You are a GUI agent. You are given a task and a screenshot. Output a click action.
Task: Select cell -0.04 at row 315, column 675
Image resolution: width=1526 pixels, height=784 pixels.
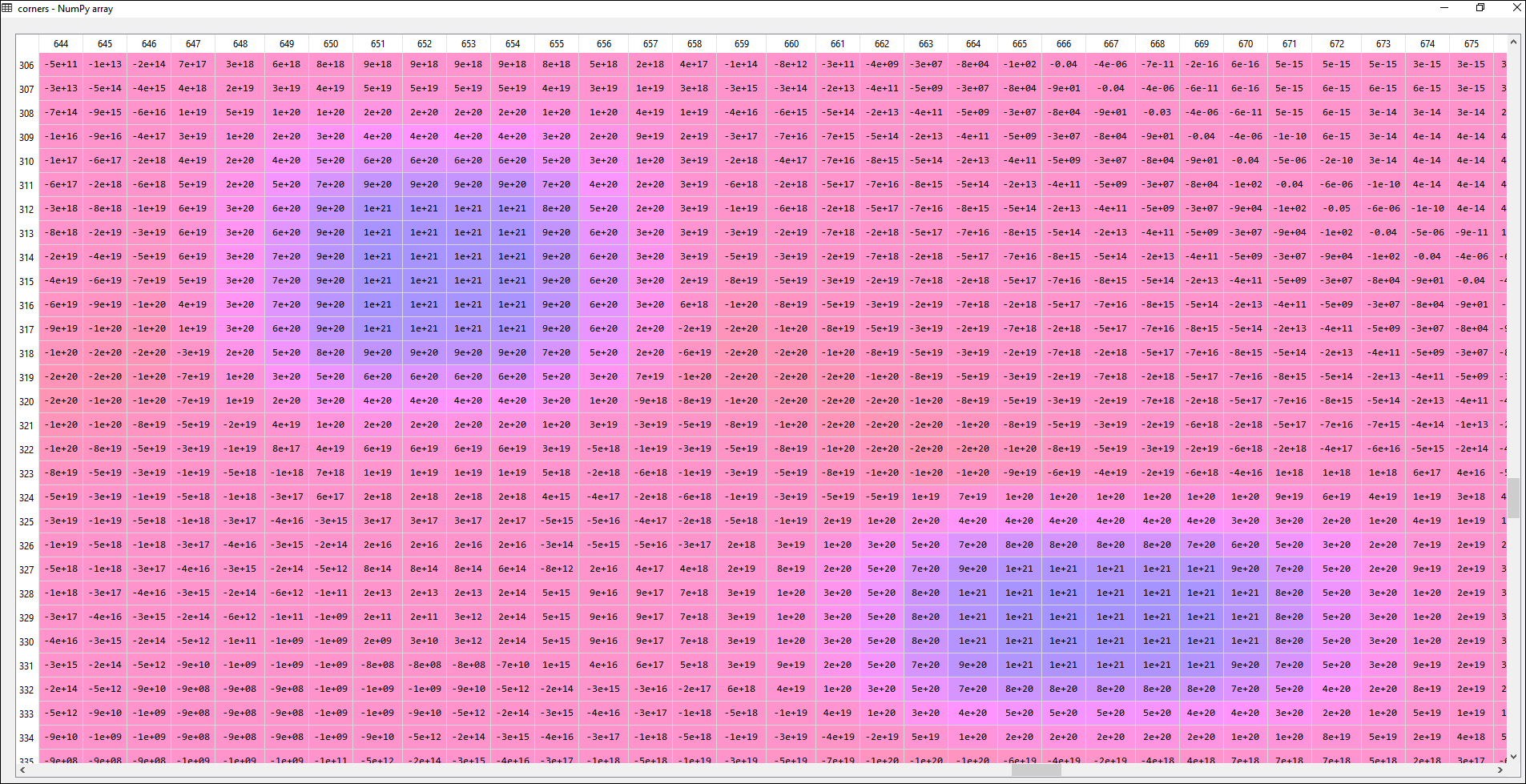pyautogui.click(x=1472, y=280)
